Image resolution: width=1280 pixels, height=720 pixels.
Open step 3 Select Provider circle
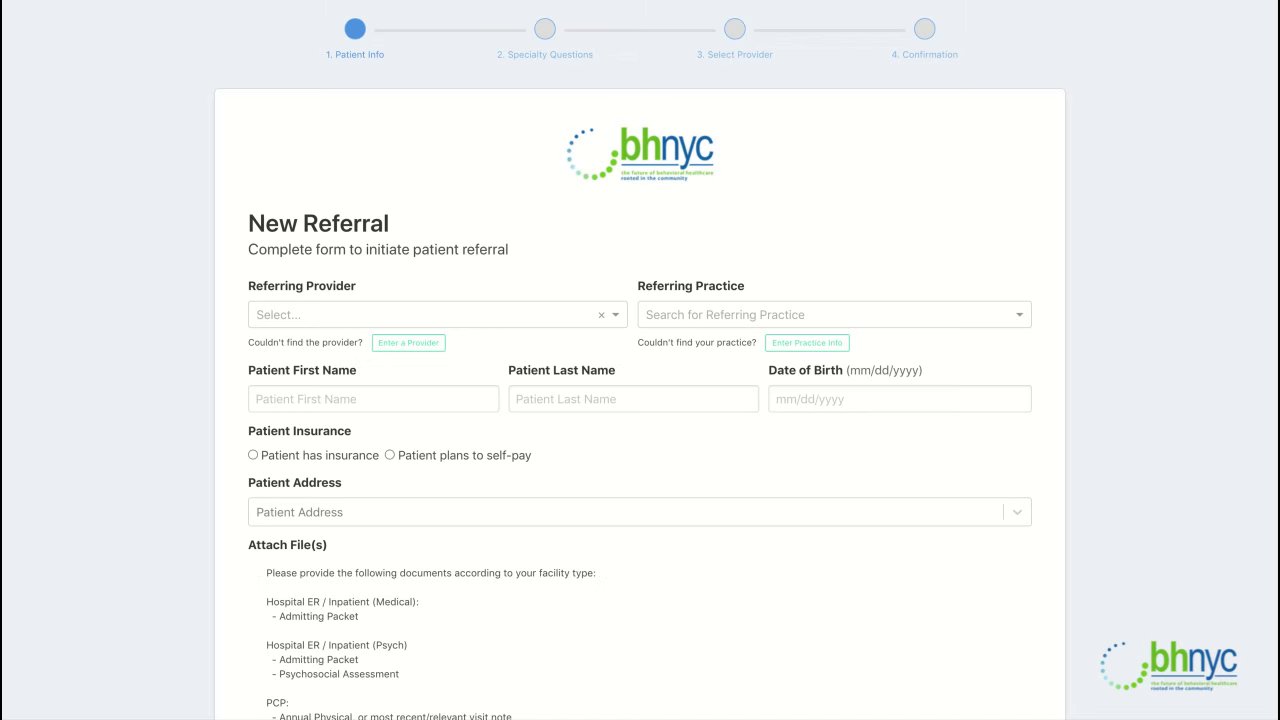coord(735,29)
